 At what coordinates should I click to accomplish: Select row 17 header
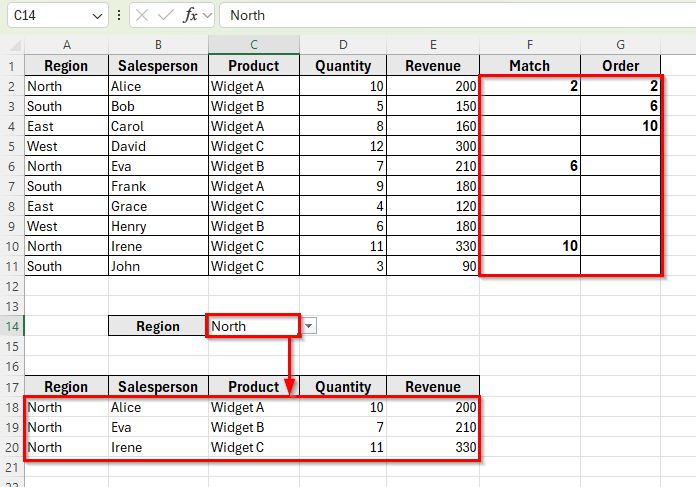12,387
